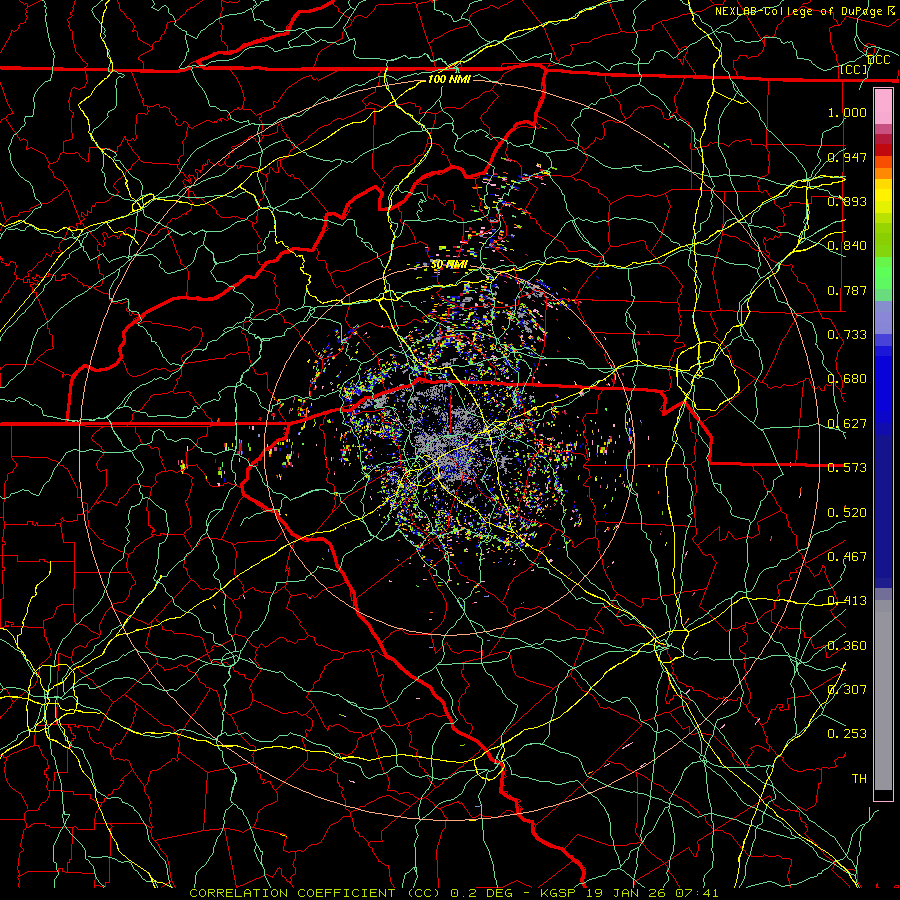Click the 0.733 legend value
This screenshot has height=900, width=900.
(x=847, y=335)
